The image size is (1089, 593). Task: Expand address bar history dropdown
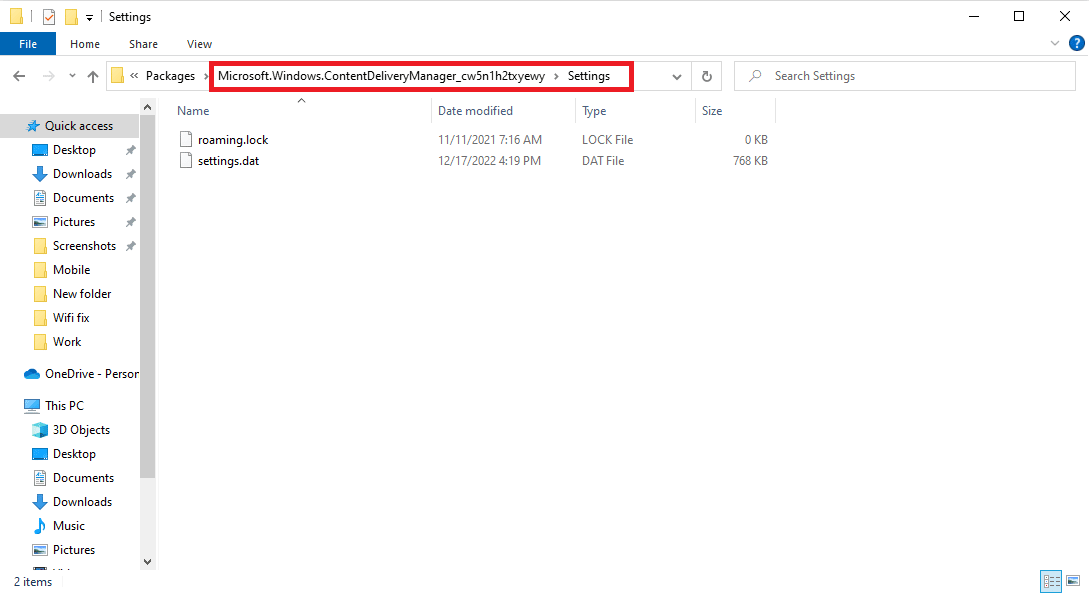pyautogui.click(x=676, y=76)
